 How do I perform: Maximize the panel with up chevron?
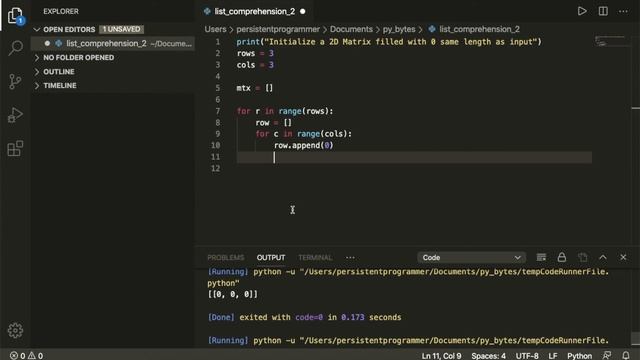(x=603, y=257)
